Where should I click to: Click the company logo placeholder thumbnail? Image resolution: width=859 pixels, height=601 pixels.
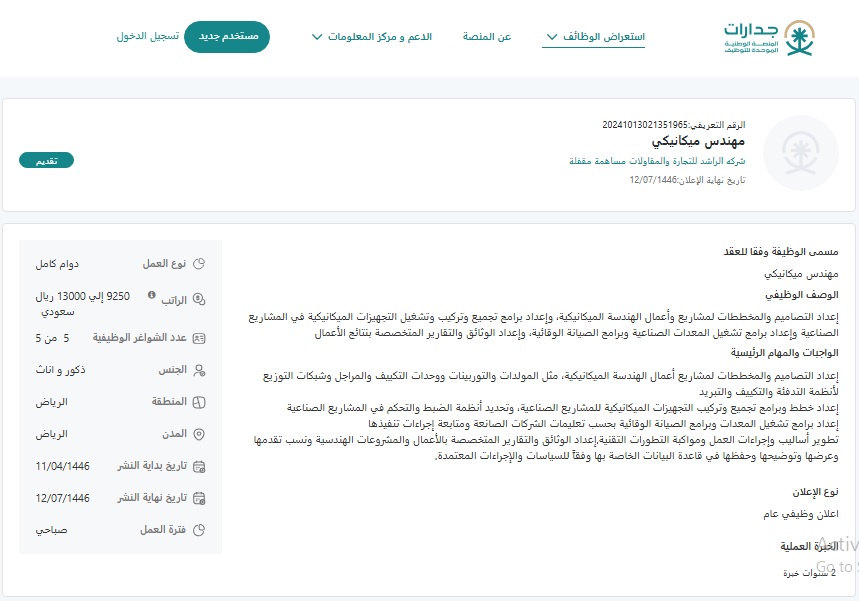click(800, 153)
